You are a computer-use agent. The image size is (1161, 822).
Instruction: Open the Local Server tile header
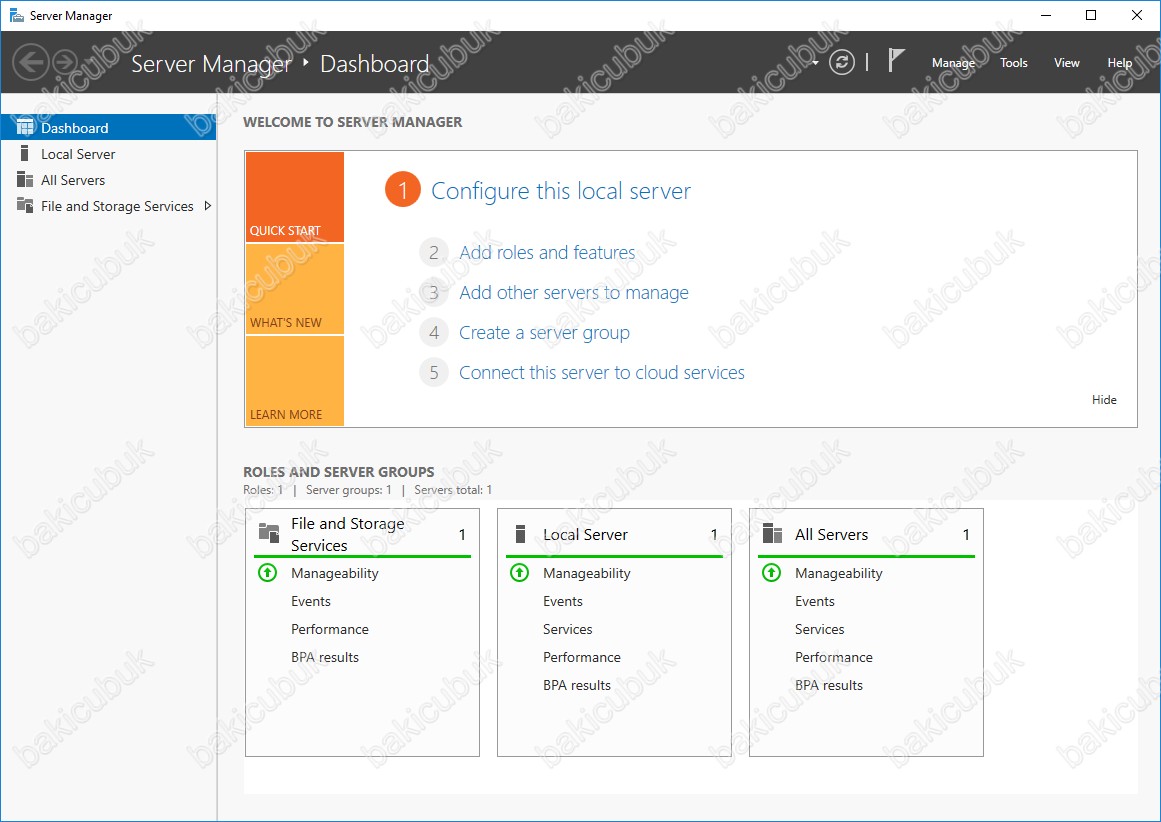point(614,534)
